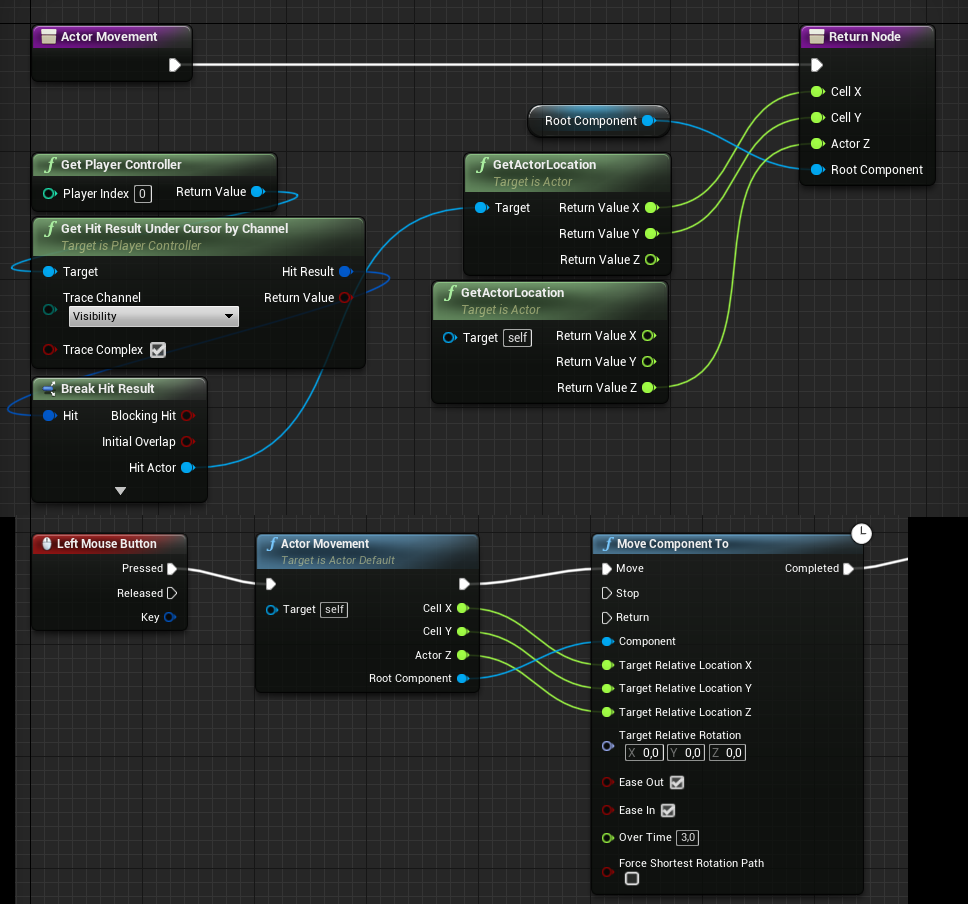Disable the Ease Out checkbox
The height and width of the screenshot is (904, 968).
click(677, 782)
